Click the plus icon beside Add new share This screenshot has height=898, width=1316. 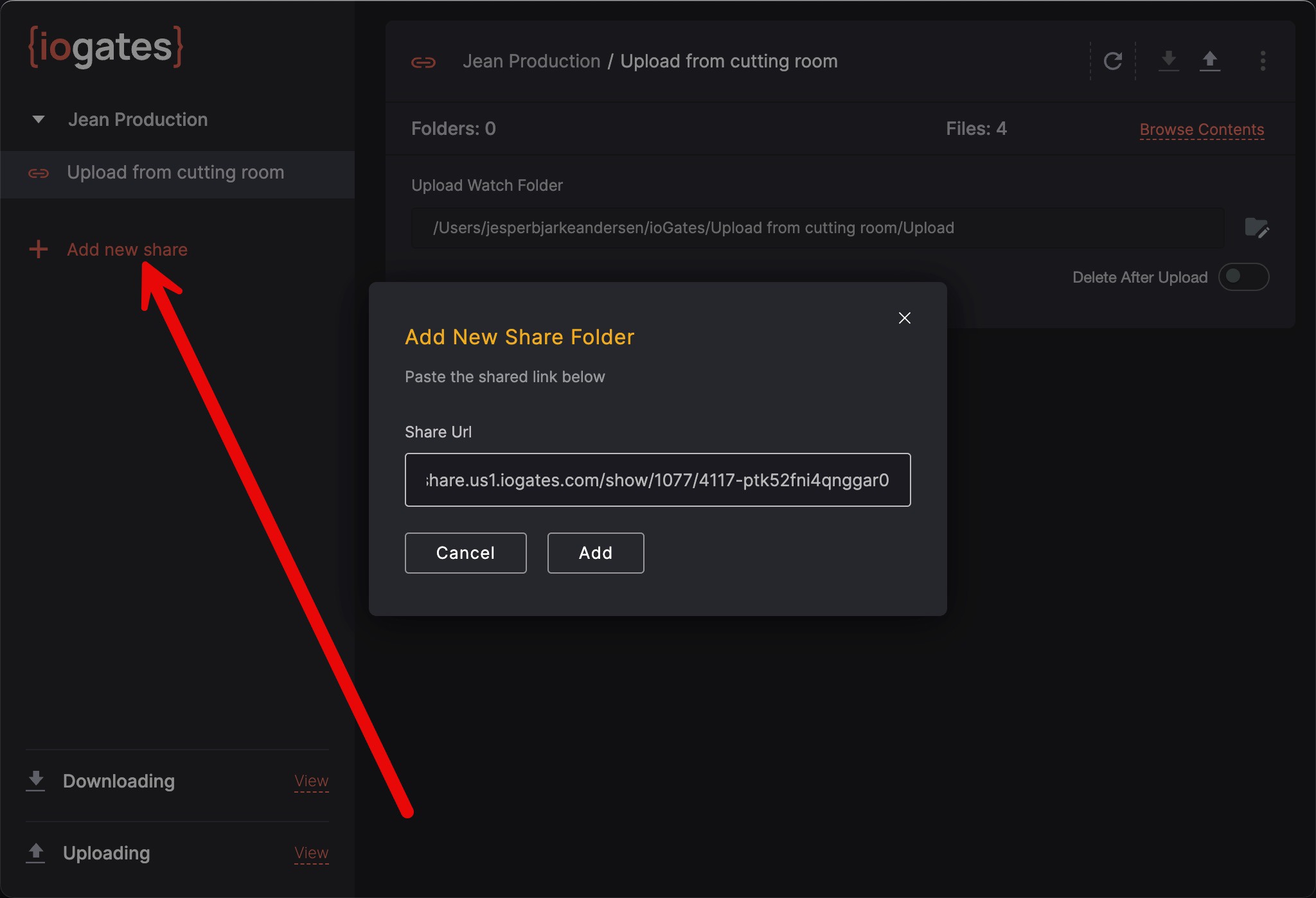tap(39, 249)
